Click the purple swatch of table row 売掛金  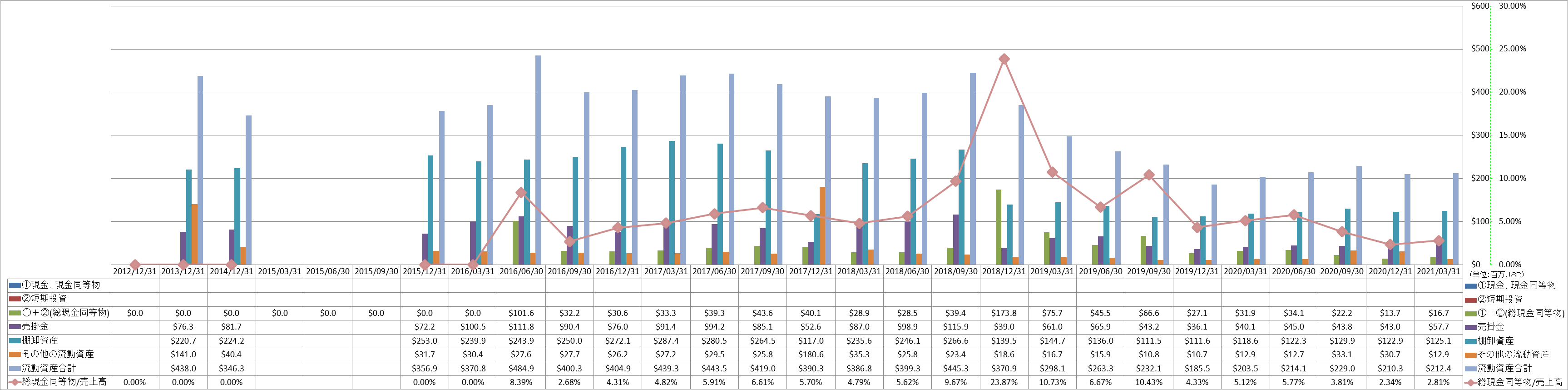pyautogui.click(x=15, y=327)
